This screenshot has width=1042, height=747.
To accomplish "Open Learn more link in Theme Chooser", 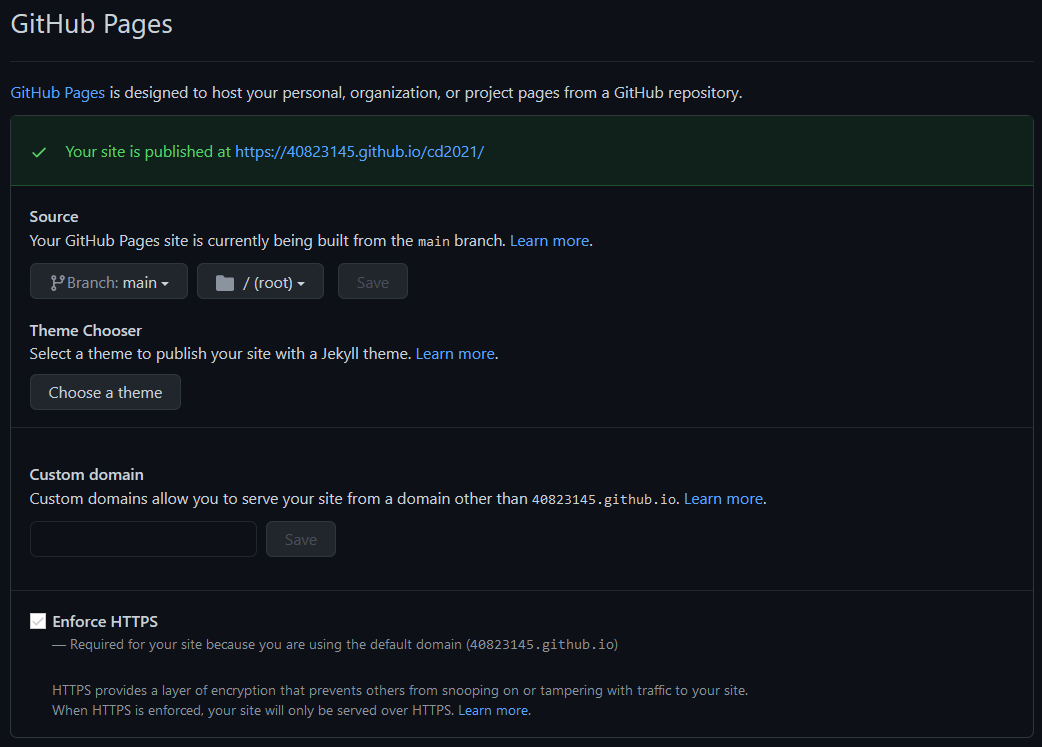I will click(455, 354).
